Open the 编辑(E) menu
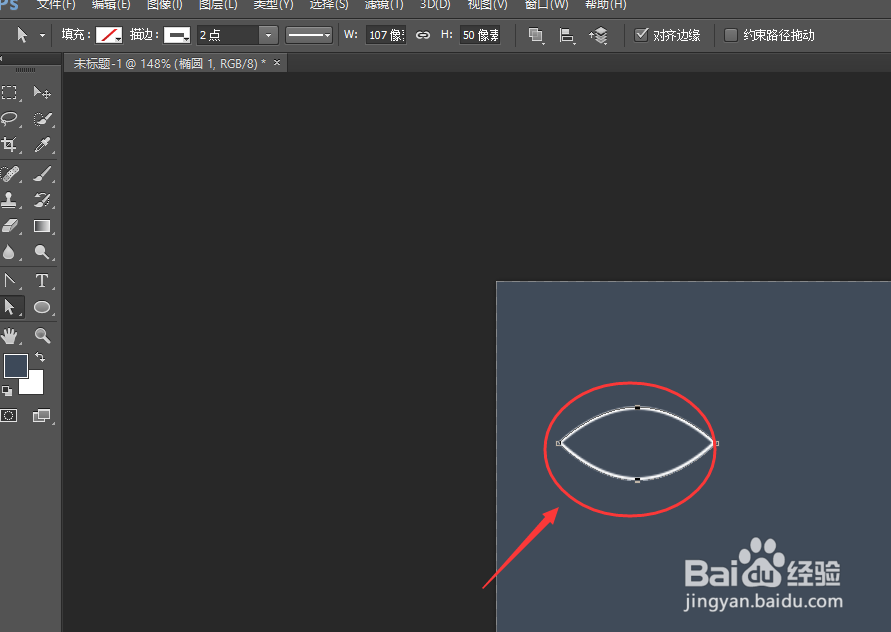This screenshot has height=632, width=891. pyautogui.click(x=111, y=5)
